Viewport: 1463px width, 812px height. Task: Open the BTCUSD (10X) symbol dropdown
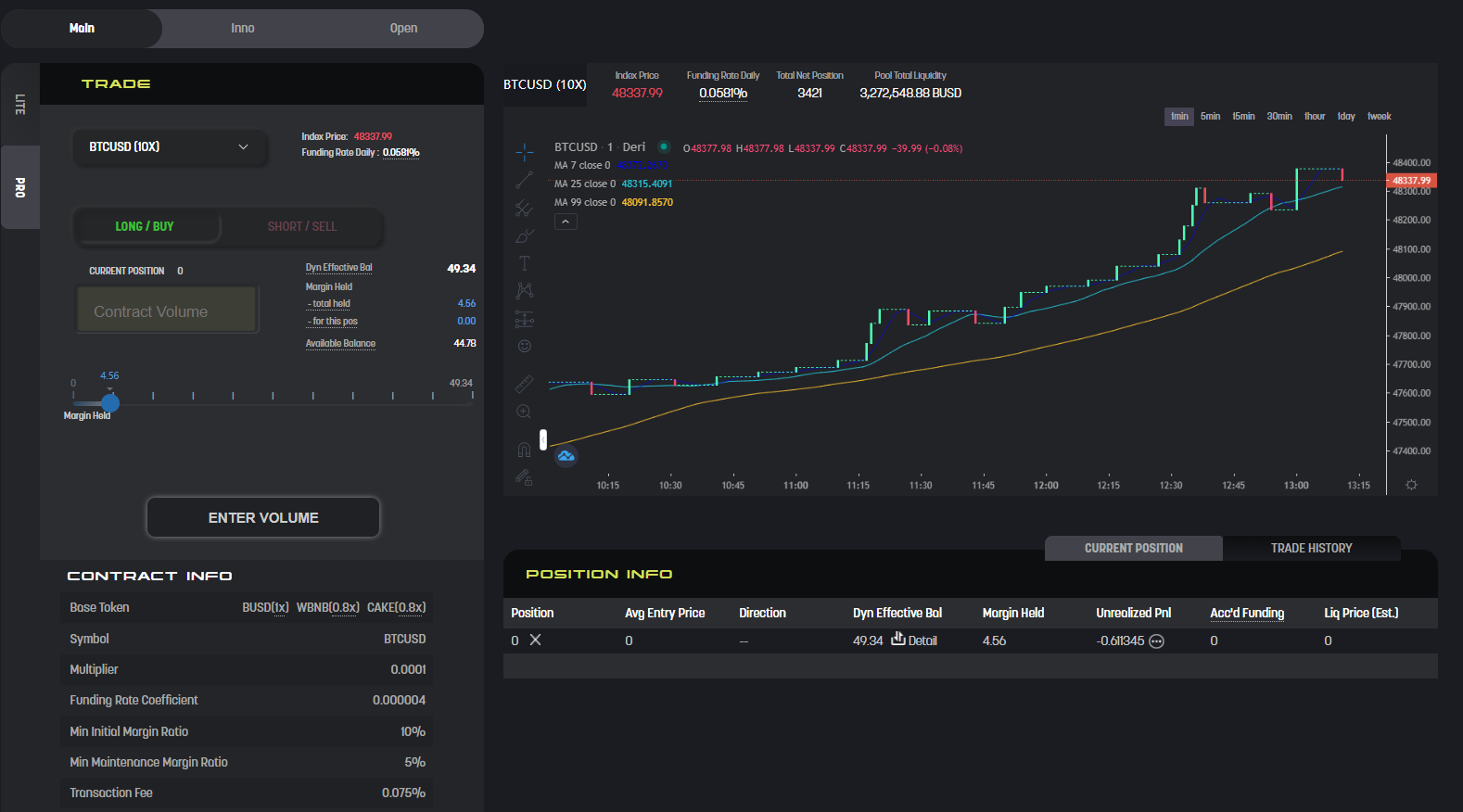170,147
